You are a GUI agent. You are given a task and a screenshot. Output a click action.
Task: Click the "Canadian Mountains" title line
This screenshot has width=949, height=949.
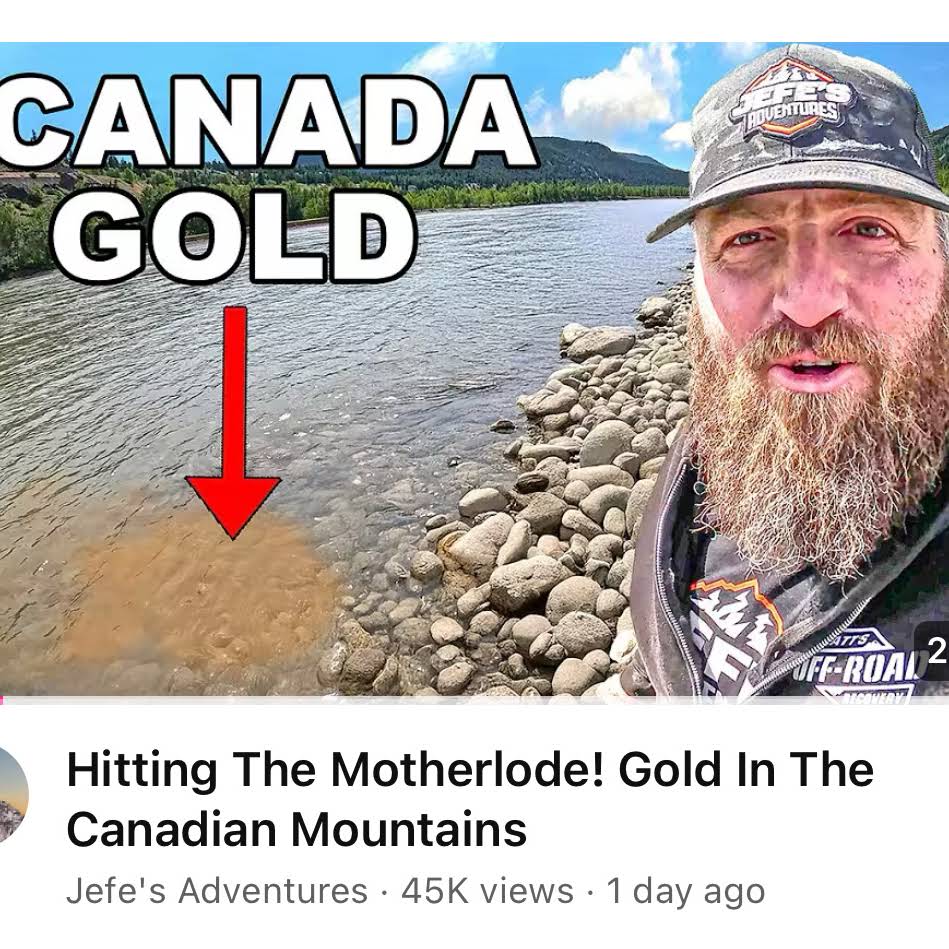tap(297, 829)
